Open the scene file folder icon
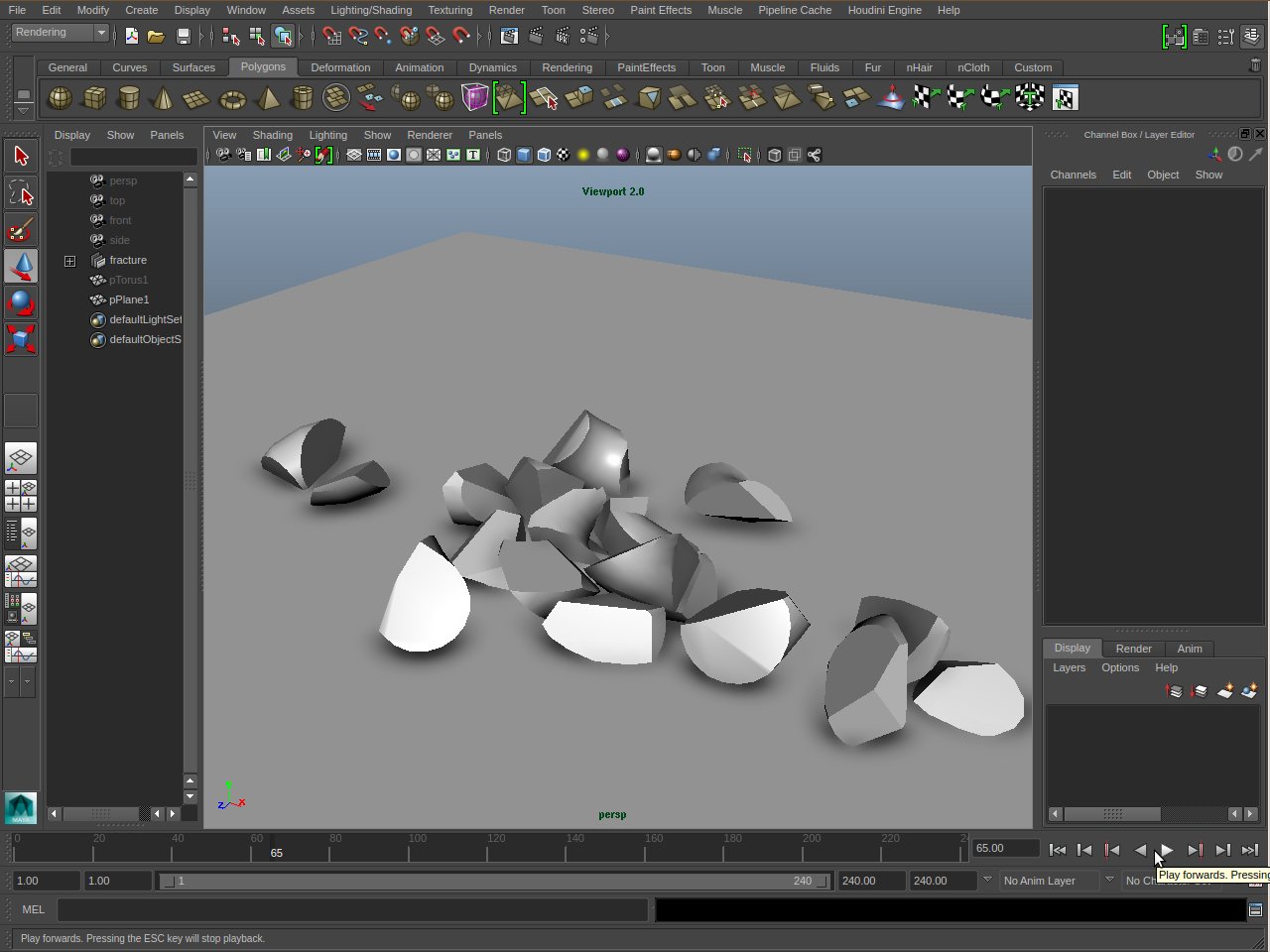 [x=156, y=37]
